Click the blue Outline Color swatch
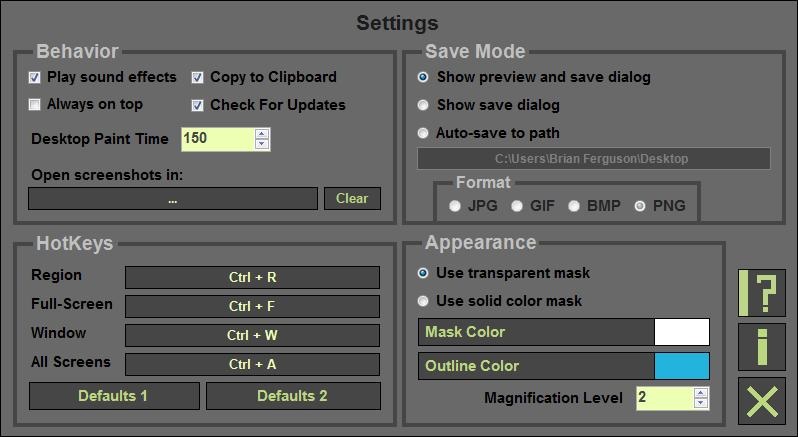Screen dimensions: 798x437 click(x=681, y=366)
